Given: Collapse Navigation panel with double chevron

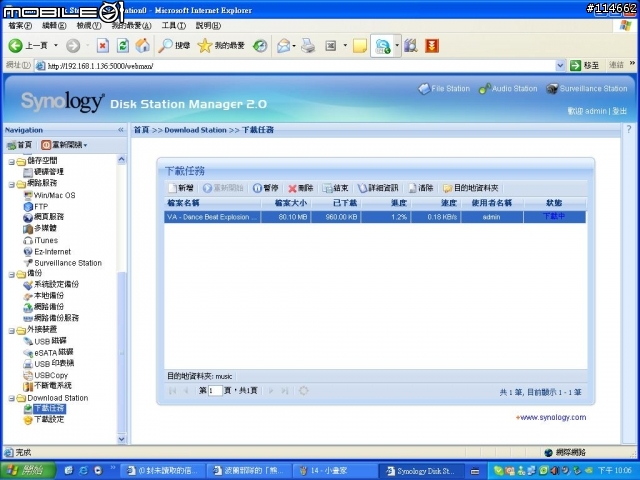Looking at the screenshot, I should click(x=120, y=130).
